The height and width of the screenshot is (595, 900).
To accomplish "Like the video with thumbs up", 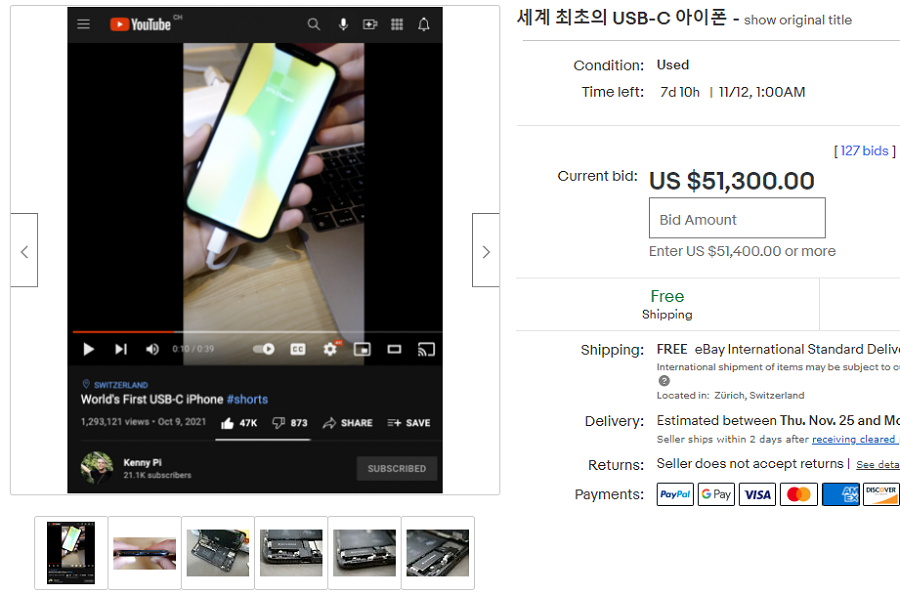I will pyautogui.click(x=226, y=423).
